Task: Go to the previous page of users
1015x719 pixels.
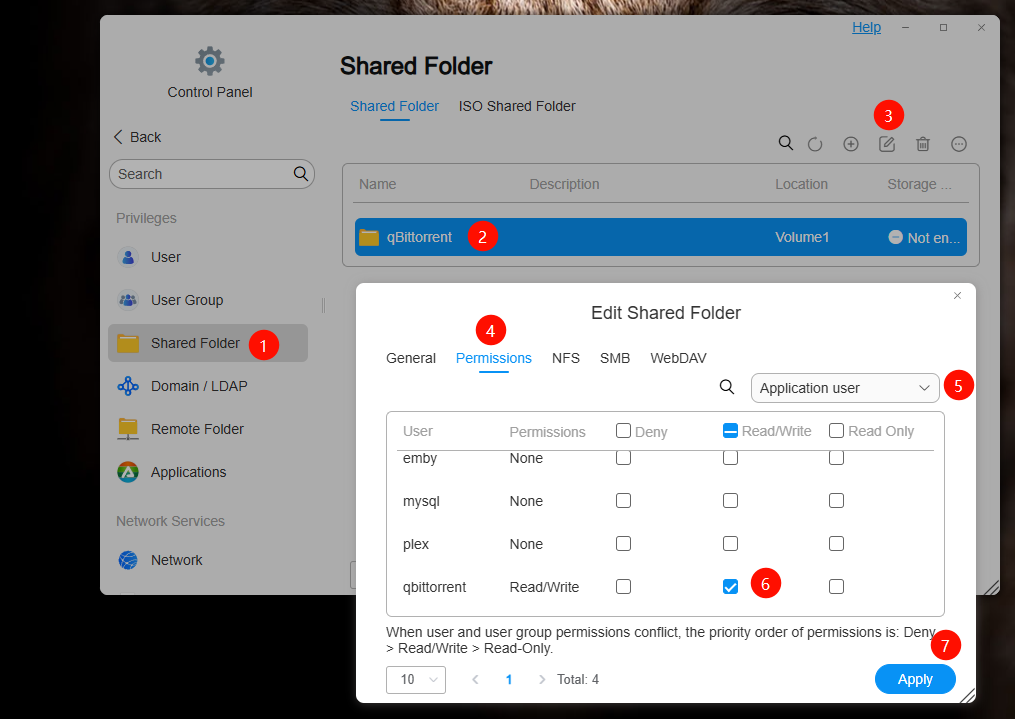Action: coord(475,679)
